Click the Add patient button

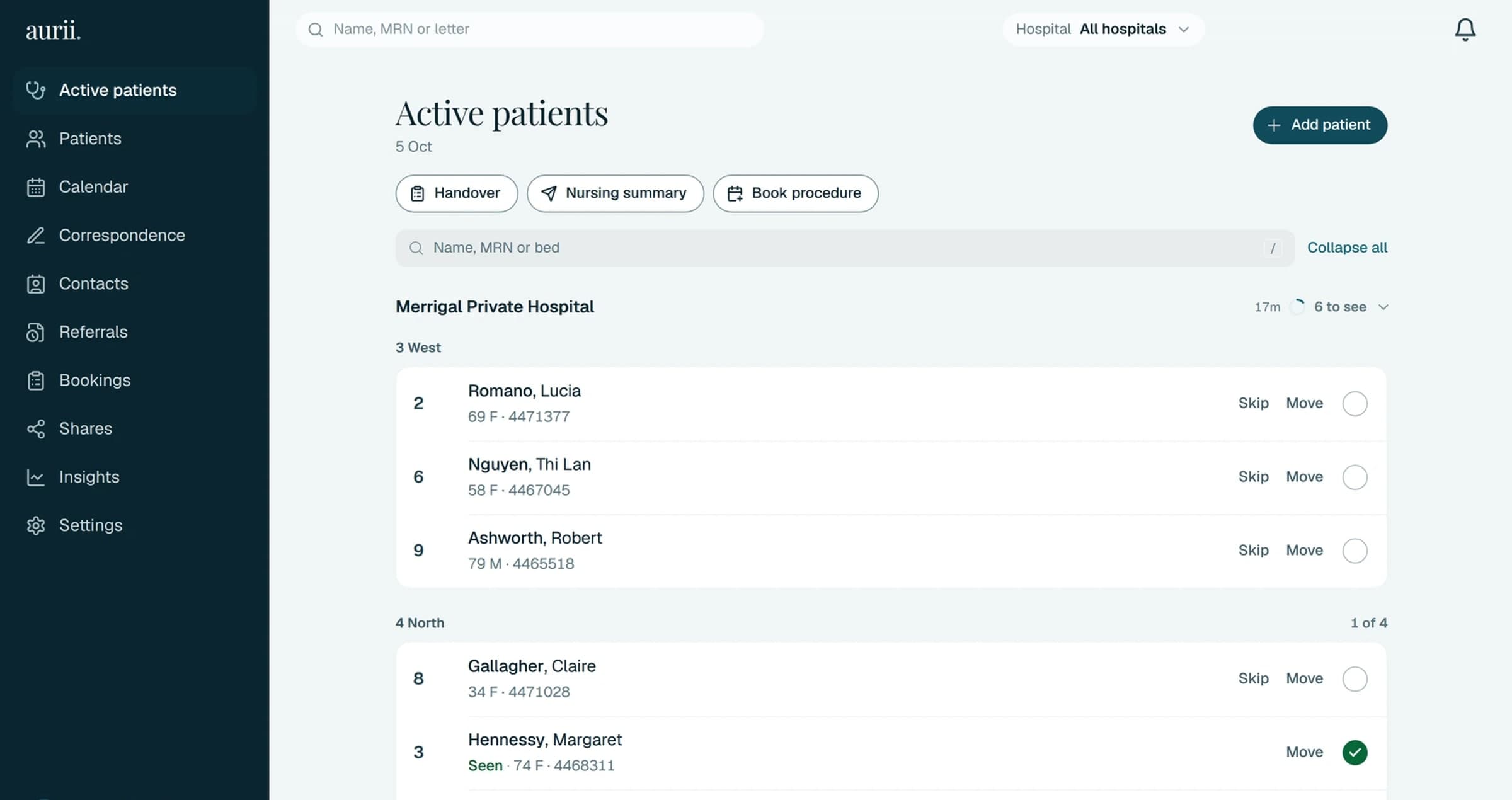(x=1320, y=125)
